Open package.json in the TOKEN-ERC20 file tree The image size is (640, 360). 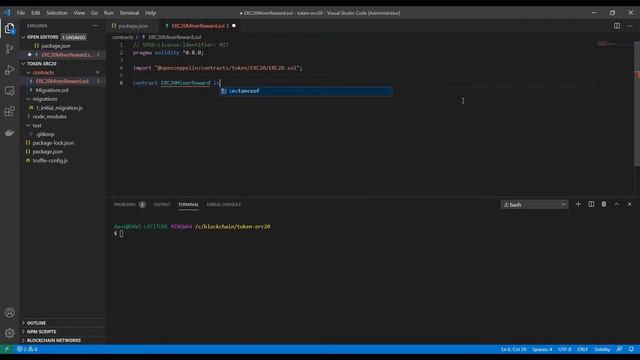pos(47,152)
